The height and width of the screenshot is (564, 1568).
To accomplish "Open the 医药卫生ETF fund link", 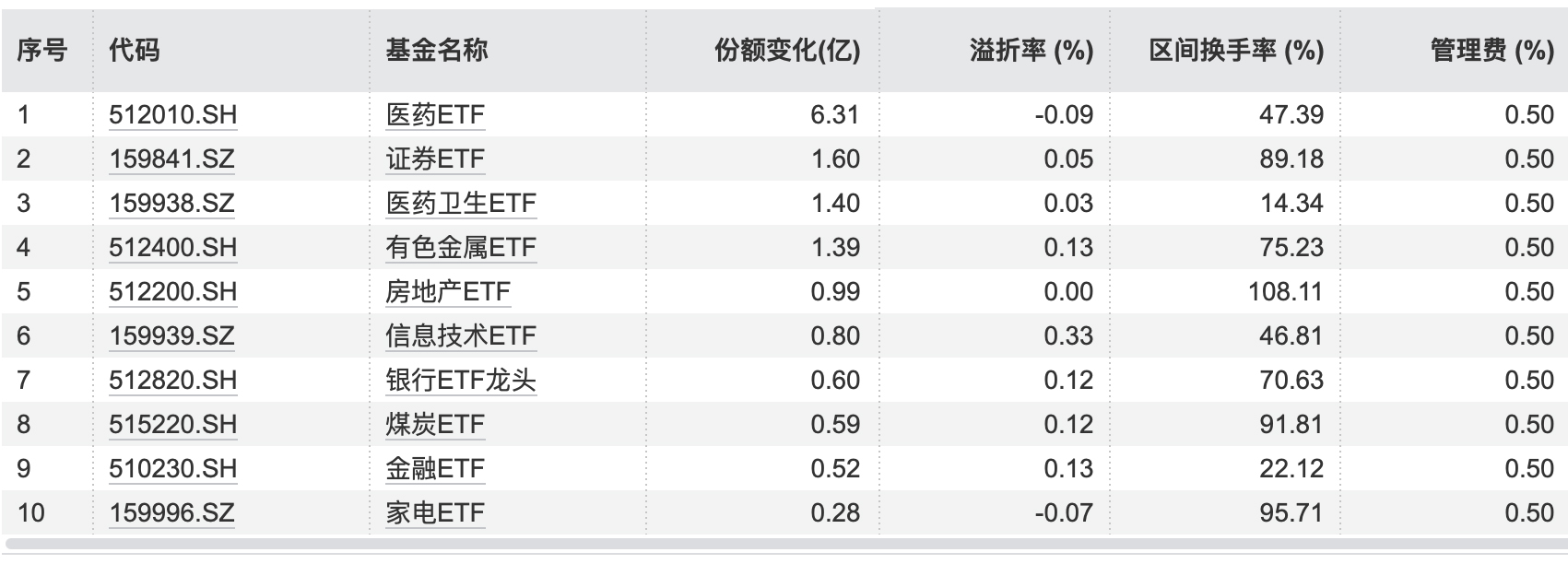I will pyautogui.click(x=461, y=204).
